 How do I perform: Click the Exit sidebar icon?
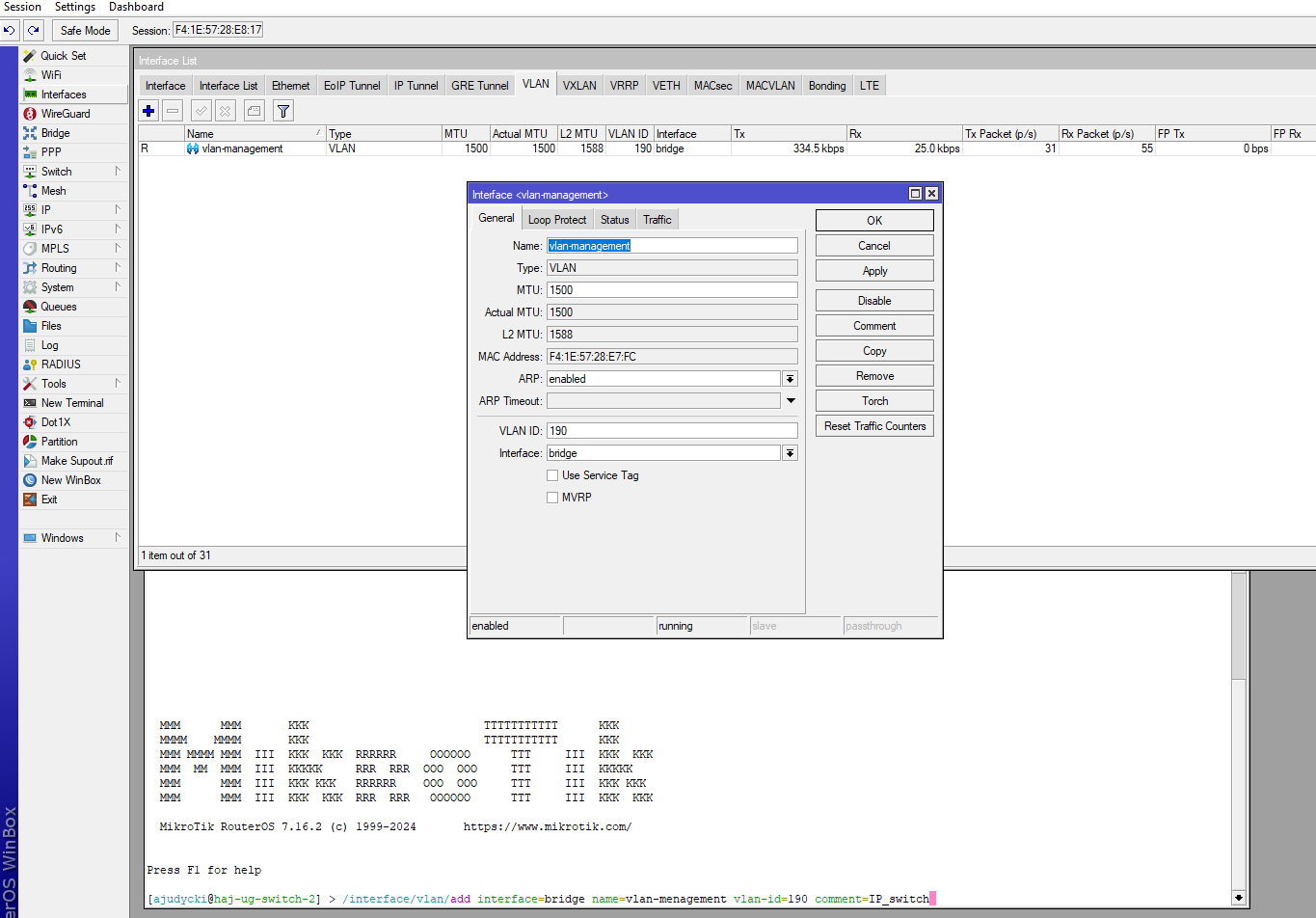click(x=30, y=499)
